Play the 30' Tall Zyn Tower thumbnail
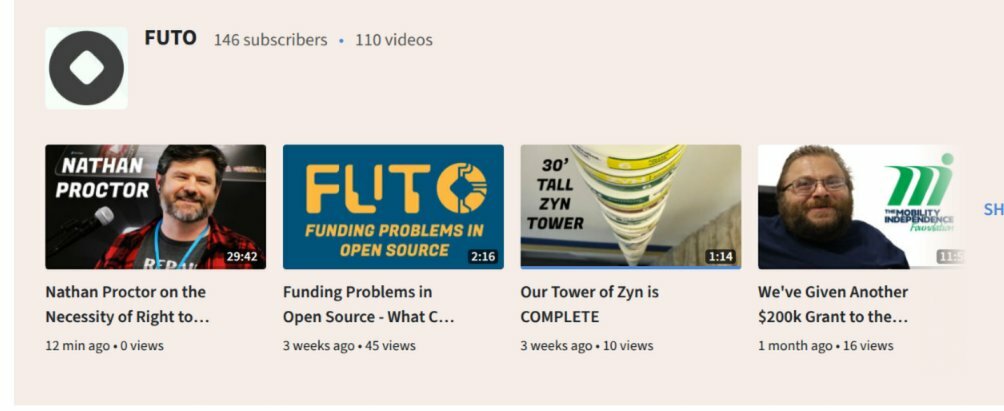1004x411 pixels. coord(631,207)
